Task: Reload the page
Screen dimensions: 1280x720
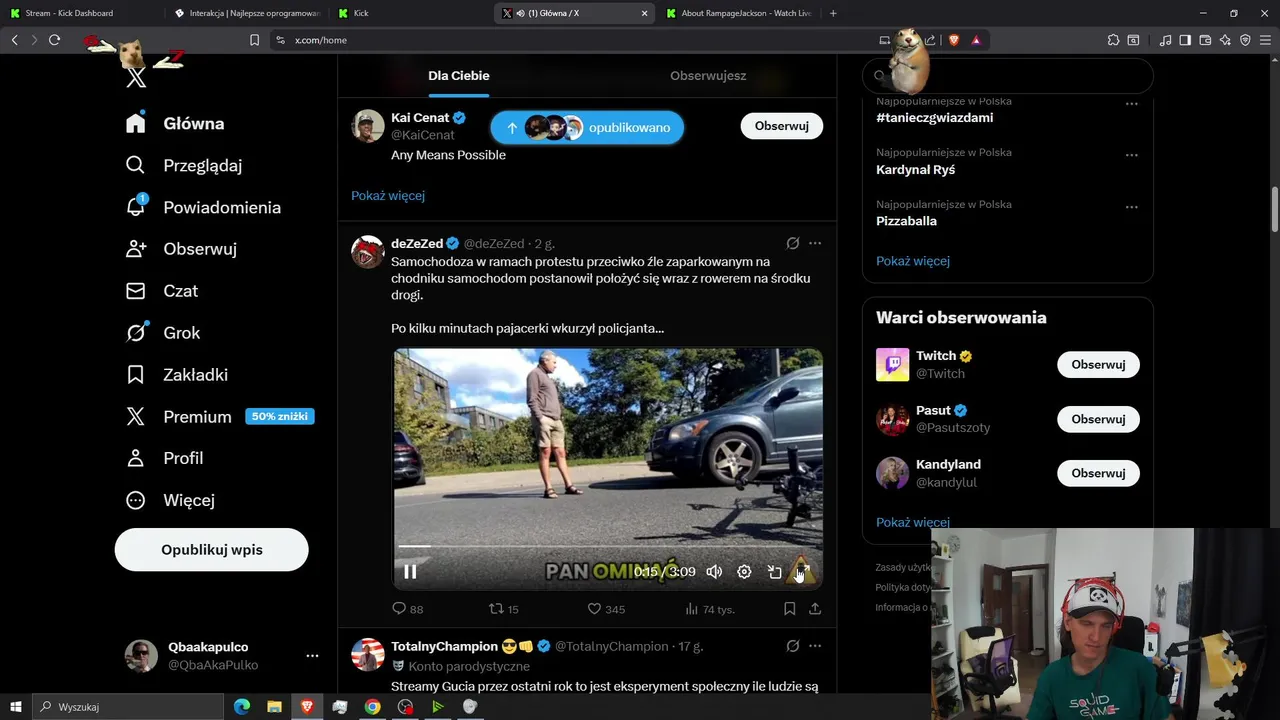Action: point(54,40)
